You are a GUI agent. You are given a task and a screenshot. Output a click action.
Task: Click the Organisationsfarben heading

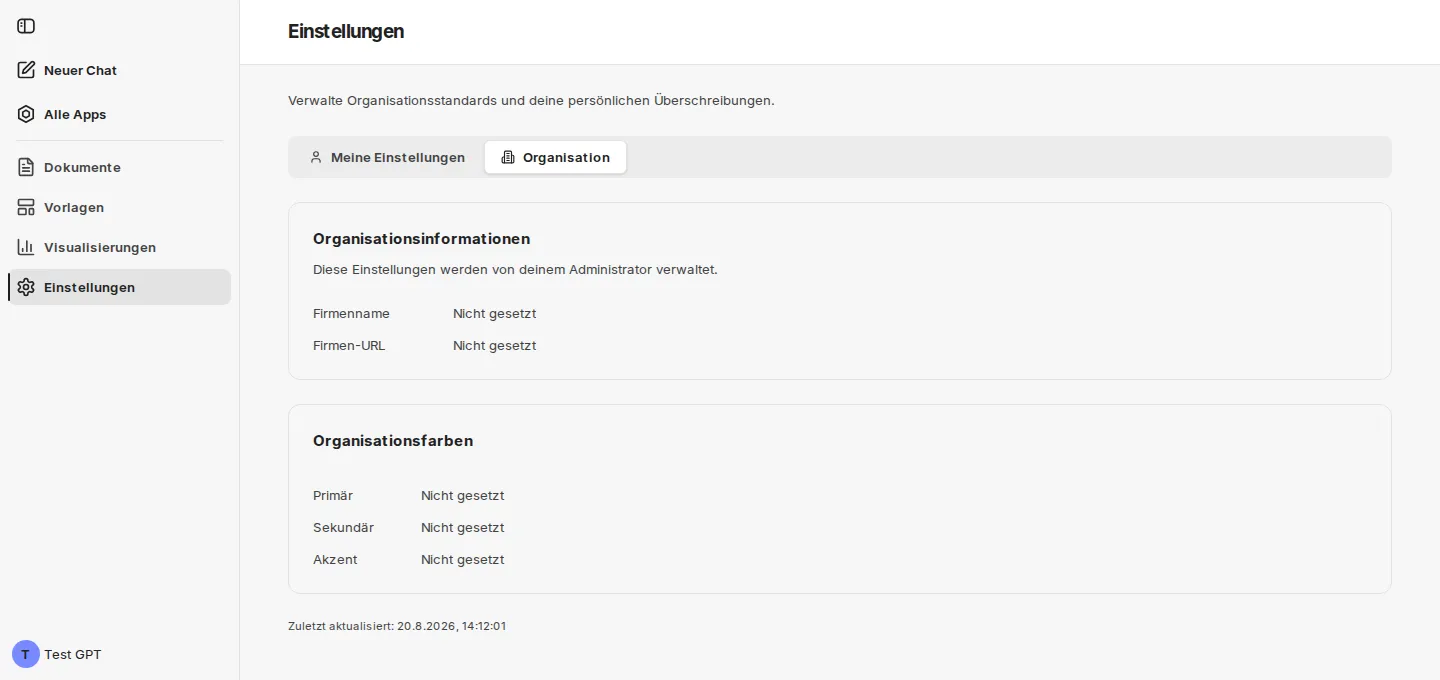(393, 441)
